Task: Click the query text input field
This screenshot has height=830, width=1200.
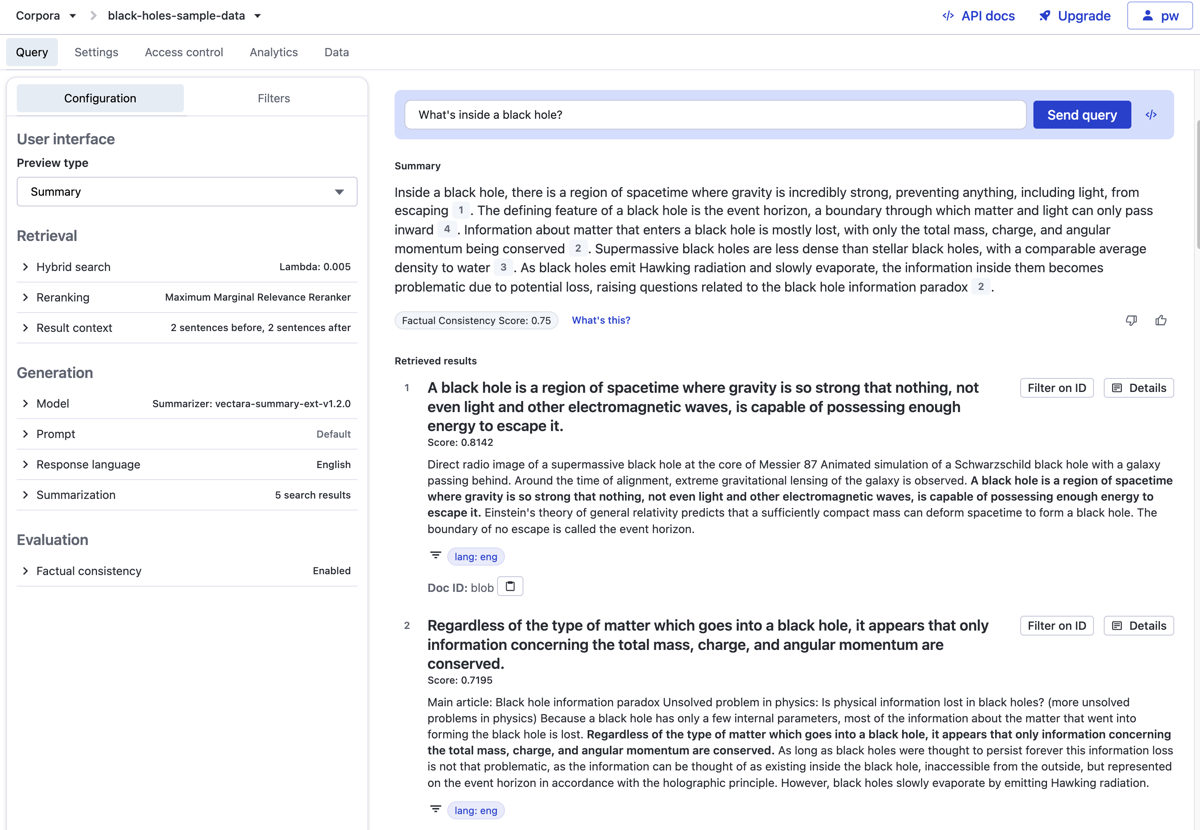Action: (715, 115)
